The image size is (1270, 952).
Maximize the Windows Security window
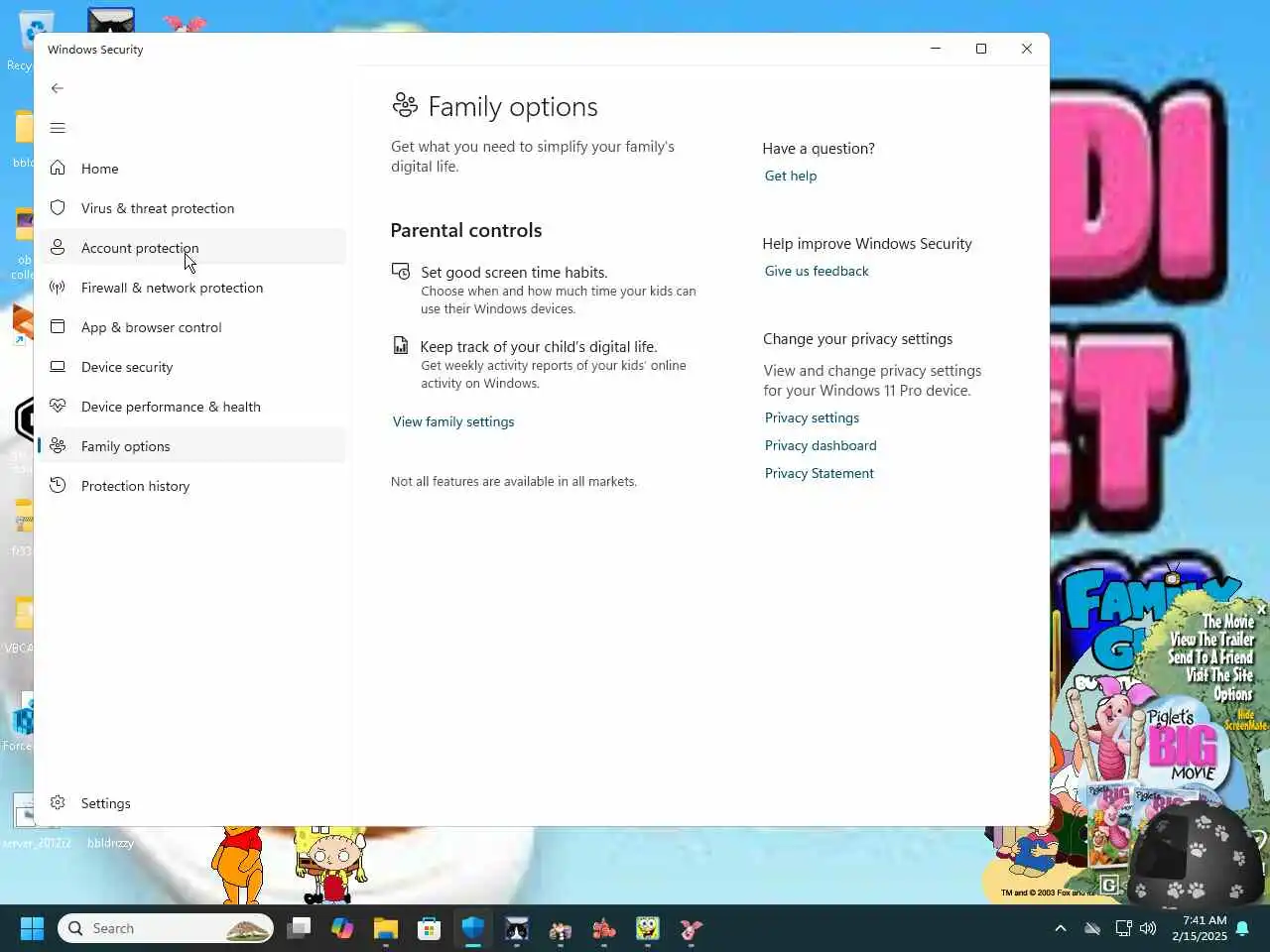click(x=981, y=49)
